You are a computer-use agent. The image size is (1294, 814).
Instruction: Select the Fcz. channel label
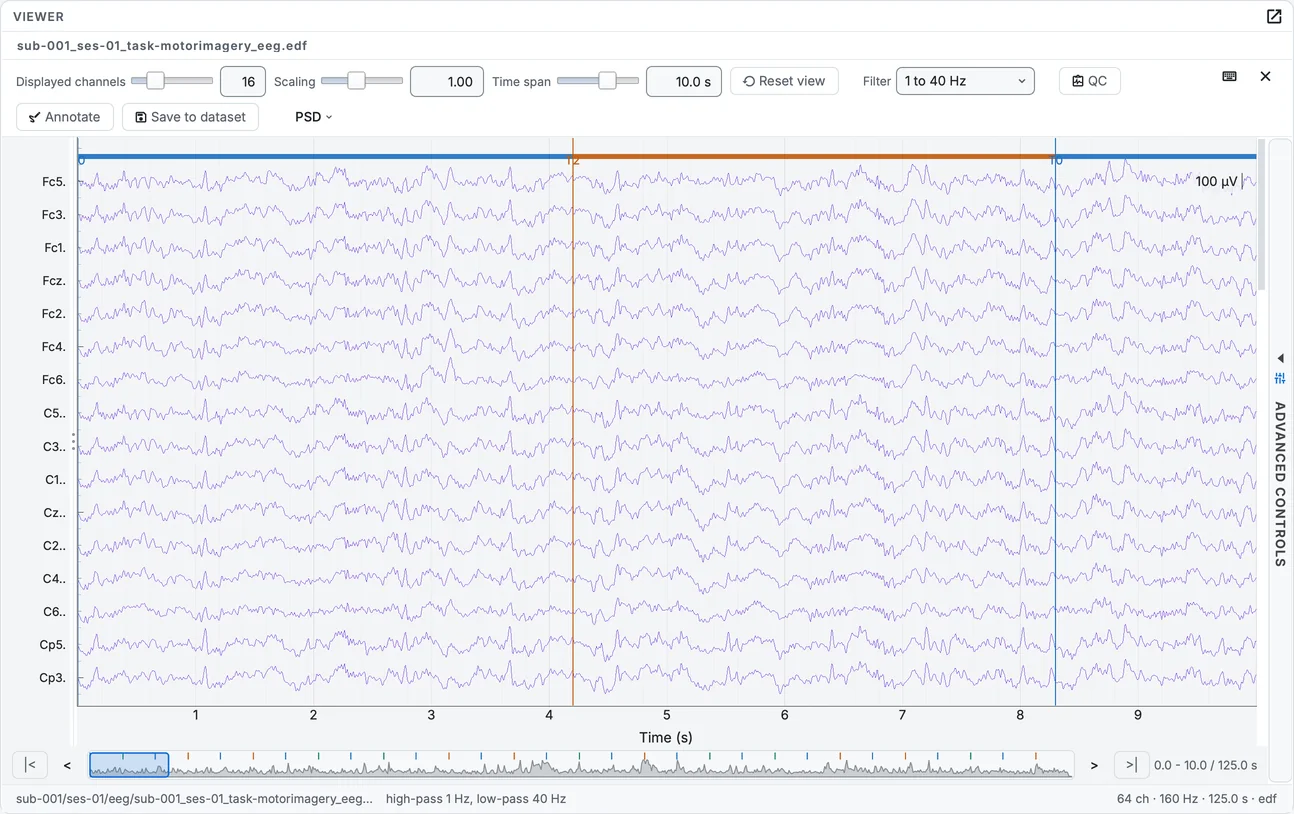[54, 281]
